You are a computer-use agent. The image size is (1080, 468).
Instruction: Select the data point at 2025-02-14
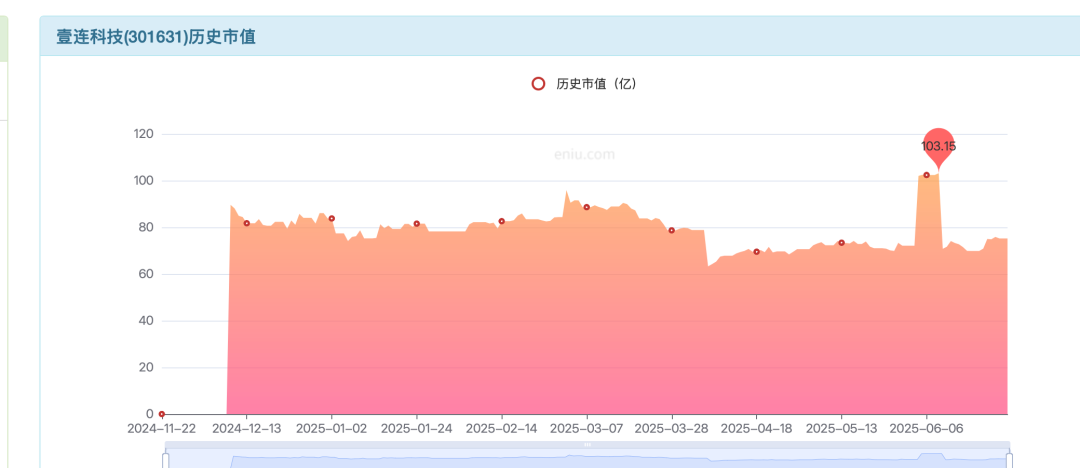pos(501,221)
